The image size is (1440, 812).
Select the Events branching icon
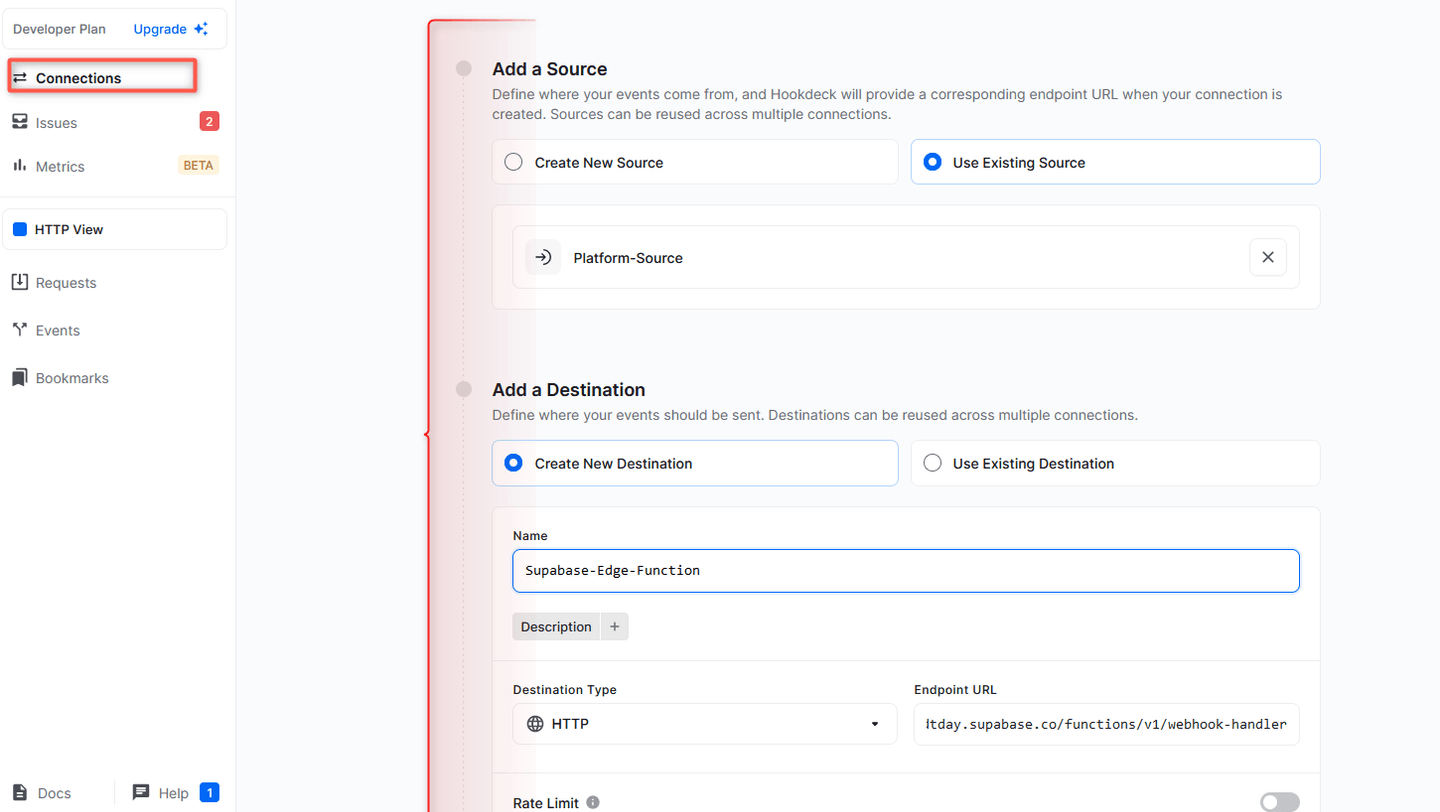pyautogui.click(x=21, y=330)
